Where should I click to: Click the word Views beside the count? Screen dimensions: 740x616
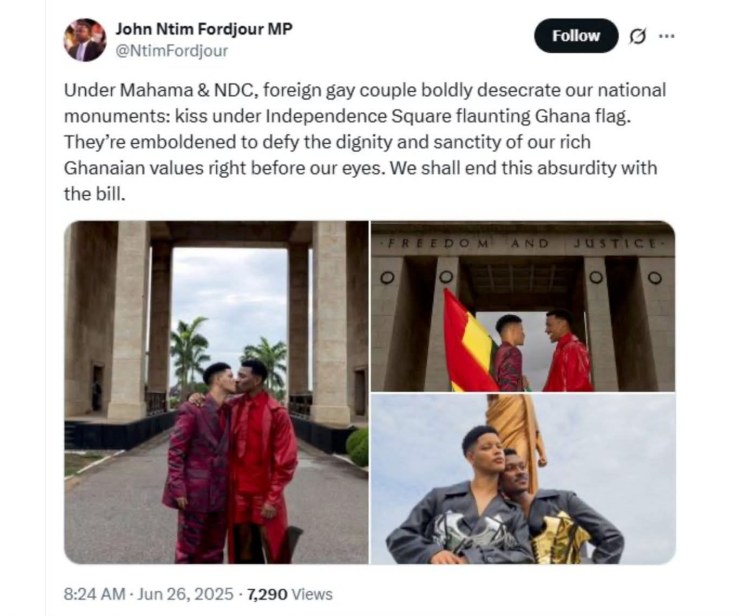312,594
